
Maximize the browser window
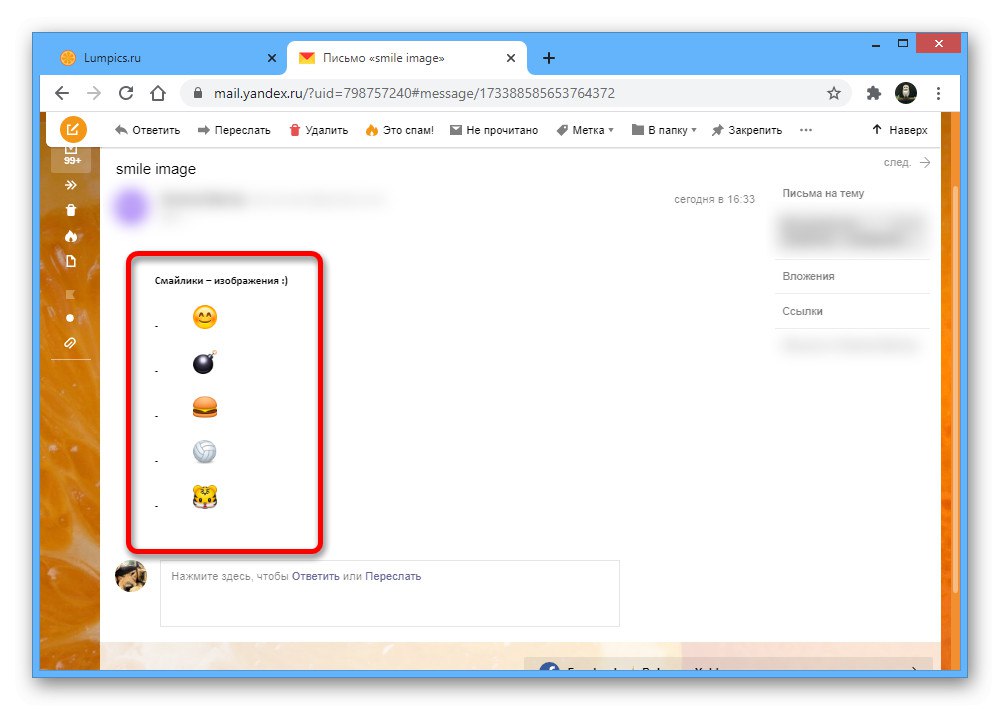click(902, 44)
